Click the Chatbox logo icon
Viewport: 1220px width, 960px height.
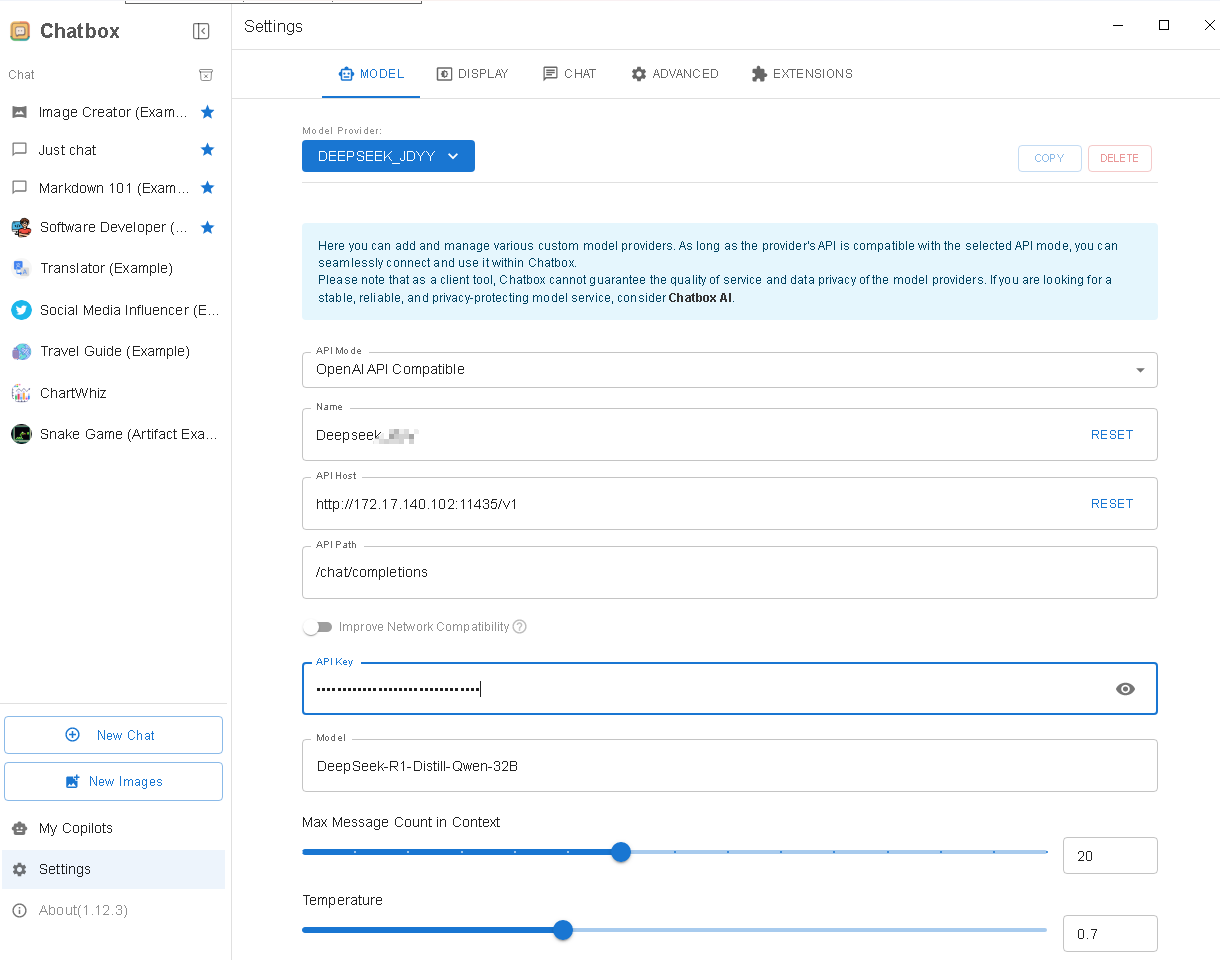(20, 31)
